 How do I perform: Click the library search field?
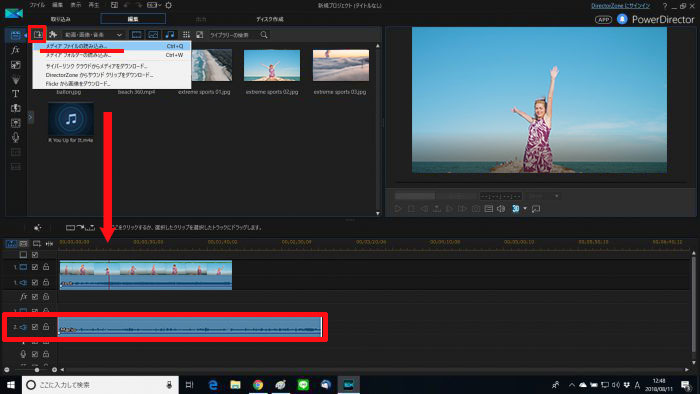(233, 34)
